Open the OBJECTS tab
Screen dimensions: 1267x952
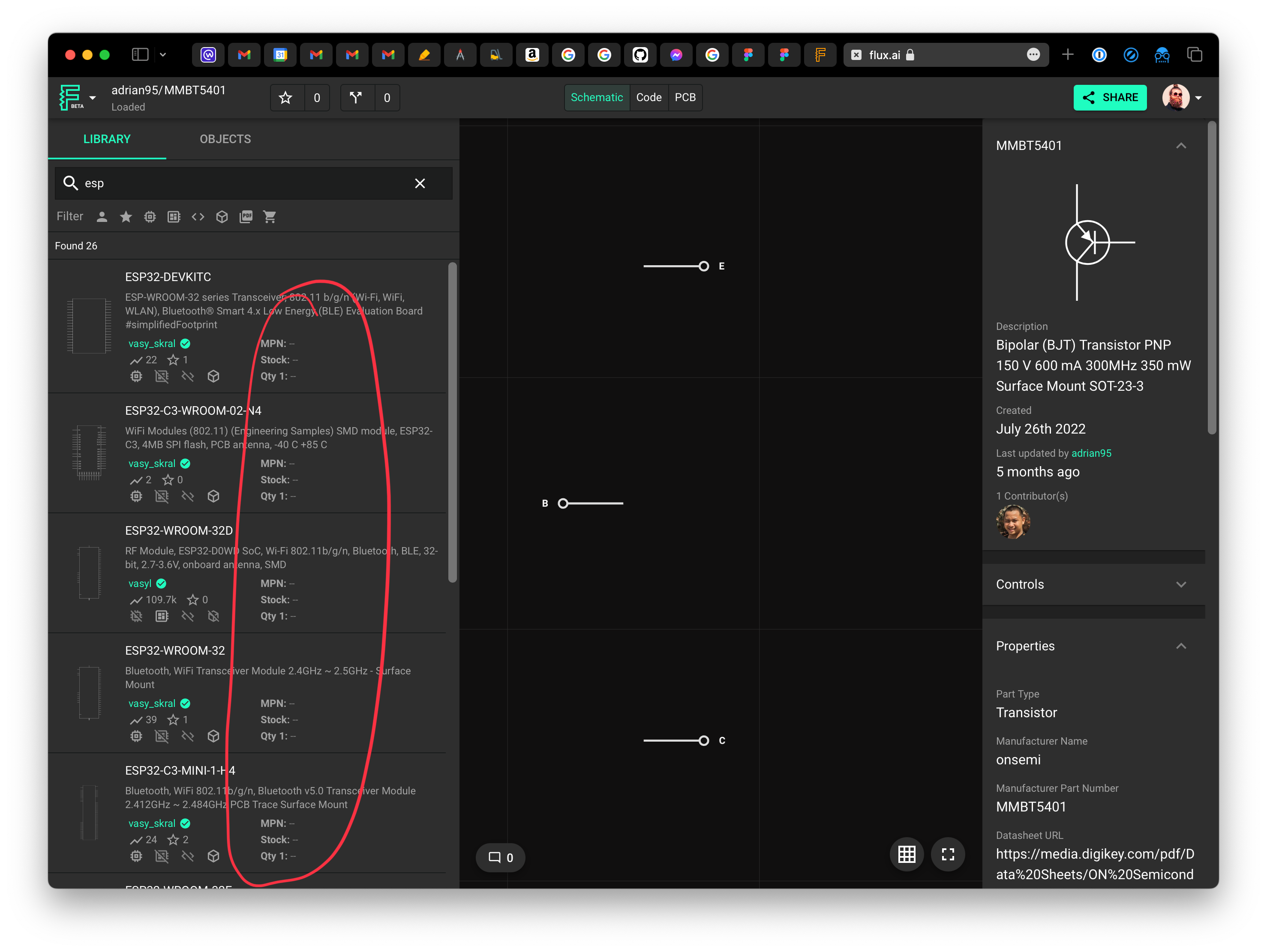(x=225, y=139)
